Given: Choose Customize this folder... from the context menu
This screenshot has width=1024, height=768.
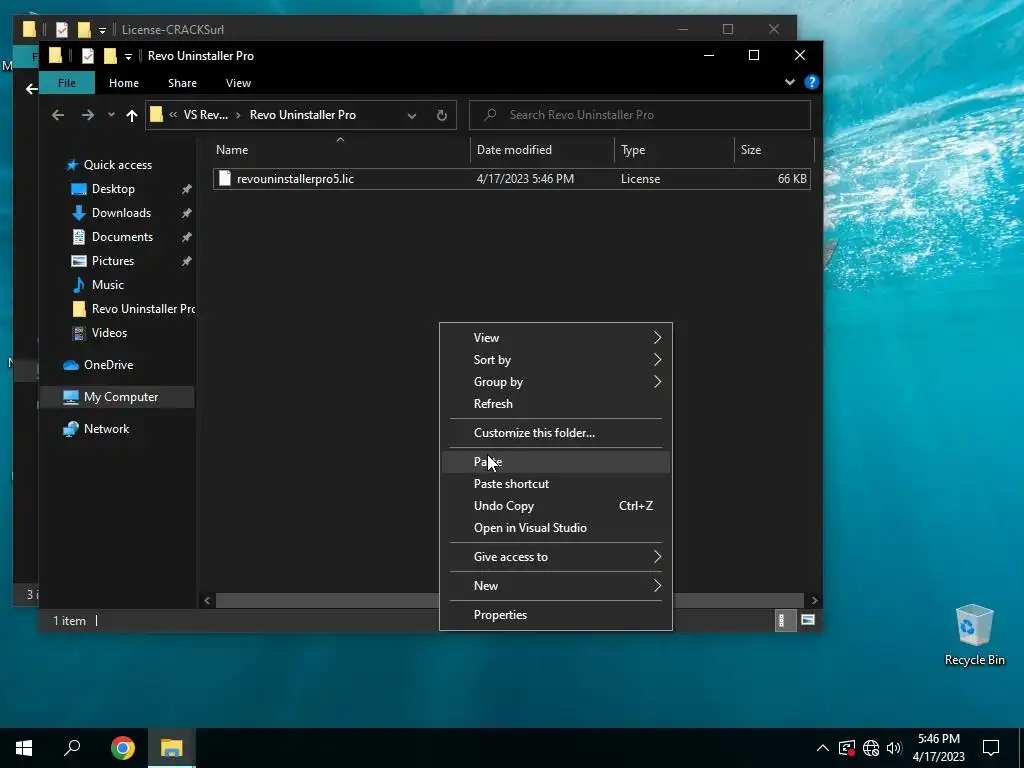Looking at the screenshot, I should point(556,433).
